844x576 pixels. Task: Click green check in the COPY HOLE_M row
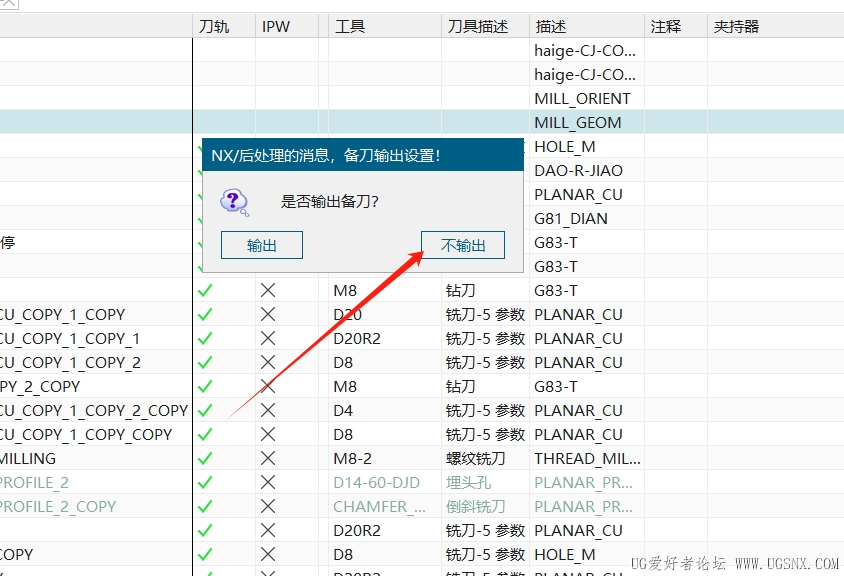tap(205, 554)
